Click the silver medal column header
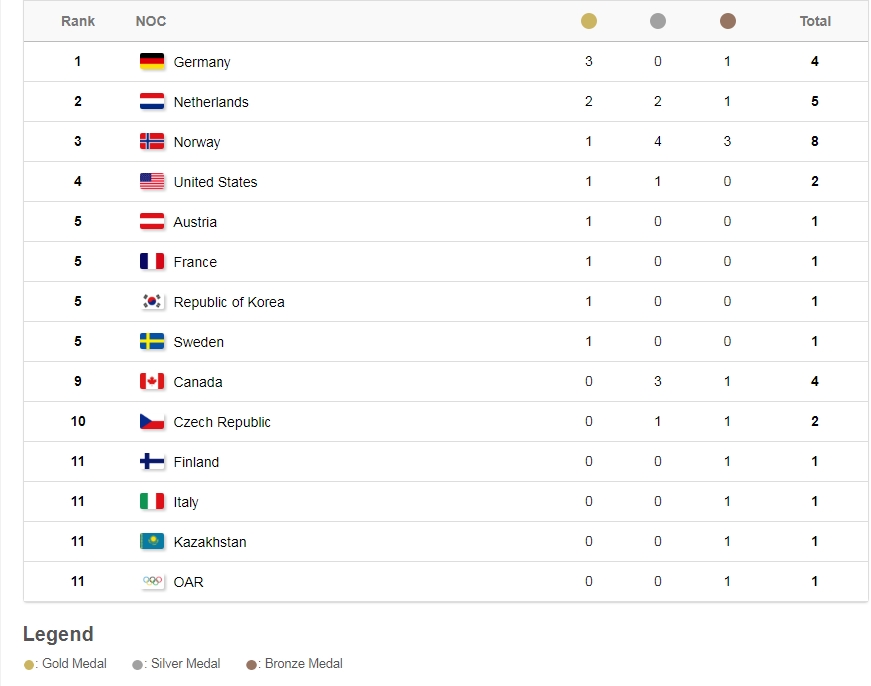The image size is (871, 686). point(658,21)
